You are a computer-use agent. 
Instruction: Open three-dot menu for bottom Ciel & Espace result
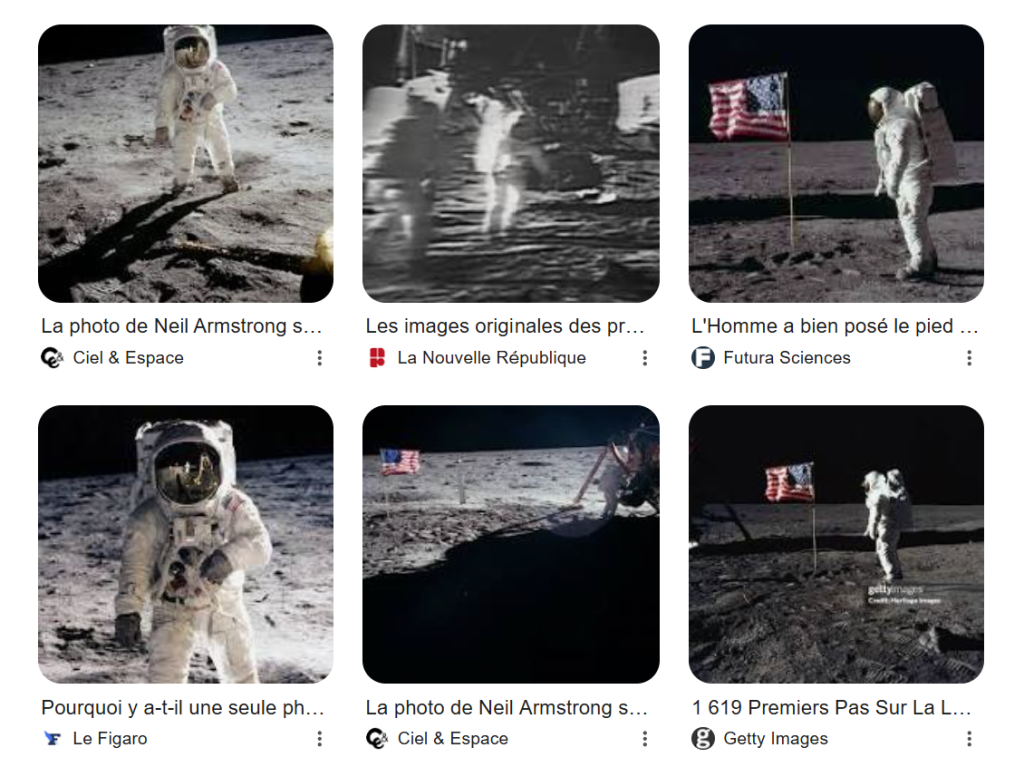pos(645,738)
